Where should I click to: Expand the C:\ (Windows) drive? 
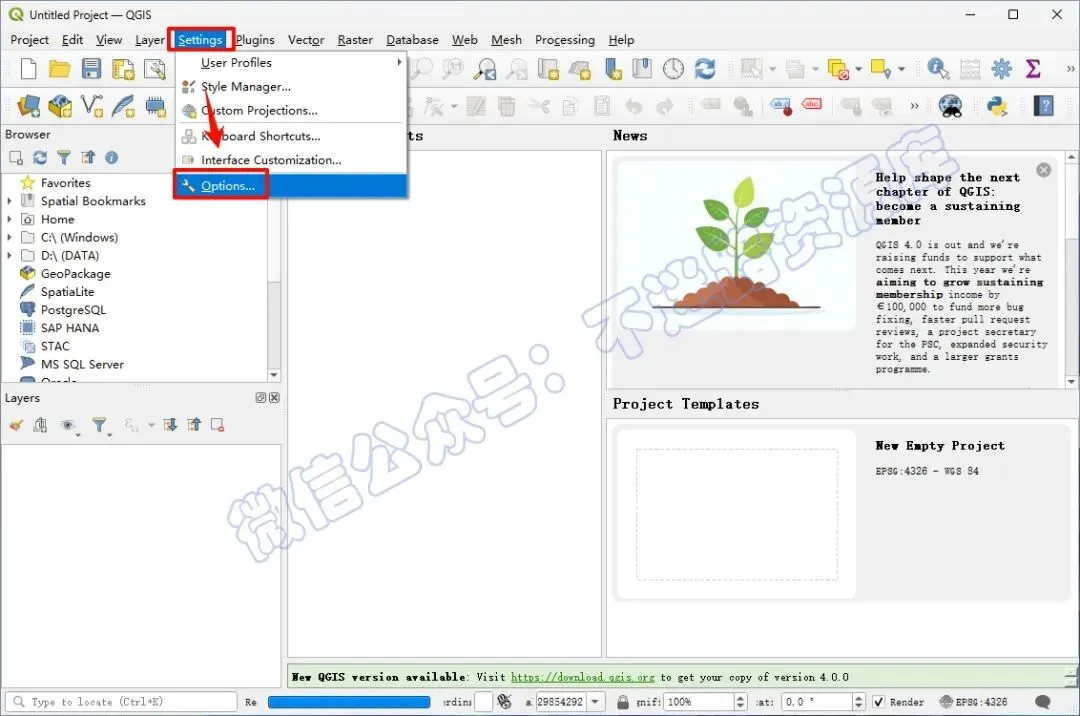pyautogui.click(x=9, y=238)
